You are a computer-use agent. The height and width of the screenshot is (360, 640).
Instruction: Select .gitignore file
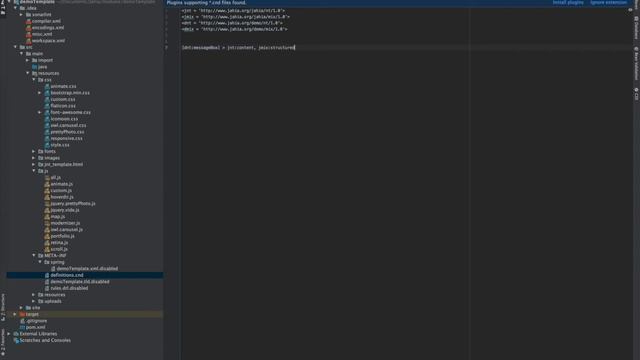(36, 321)
